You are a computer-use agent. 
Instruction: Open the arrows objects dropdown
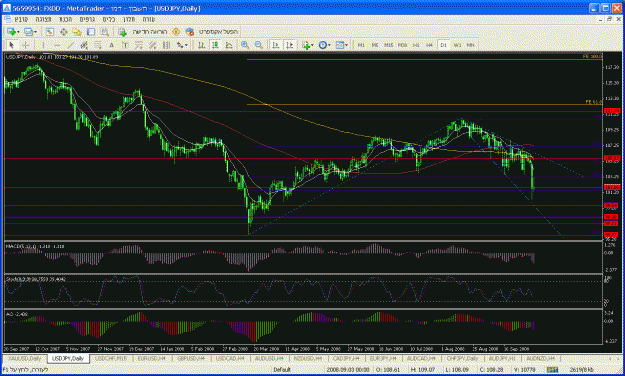[x=182, y=45]
